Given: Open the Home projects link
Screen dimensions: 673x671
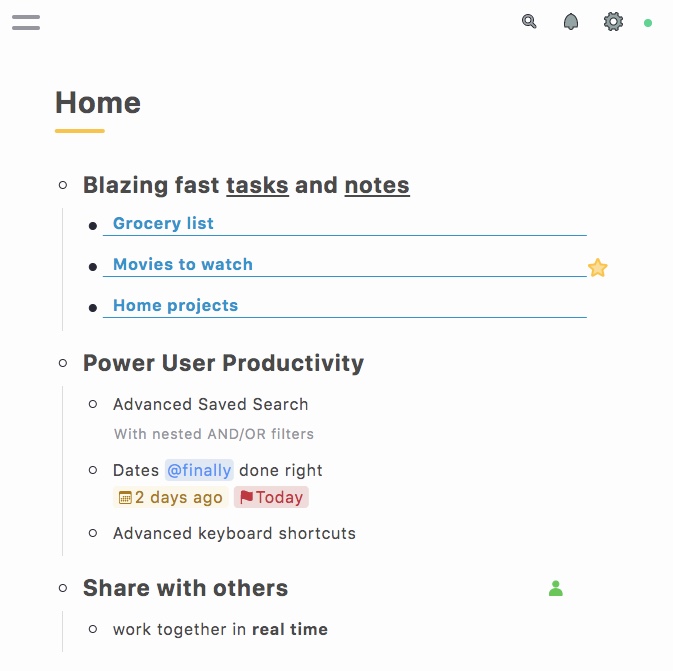Looking at the screenshot, I should click(175, 305).
